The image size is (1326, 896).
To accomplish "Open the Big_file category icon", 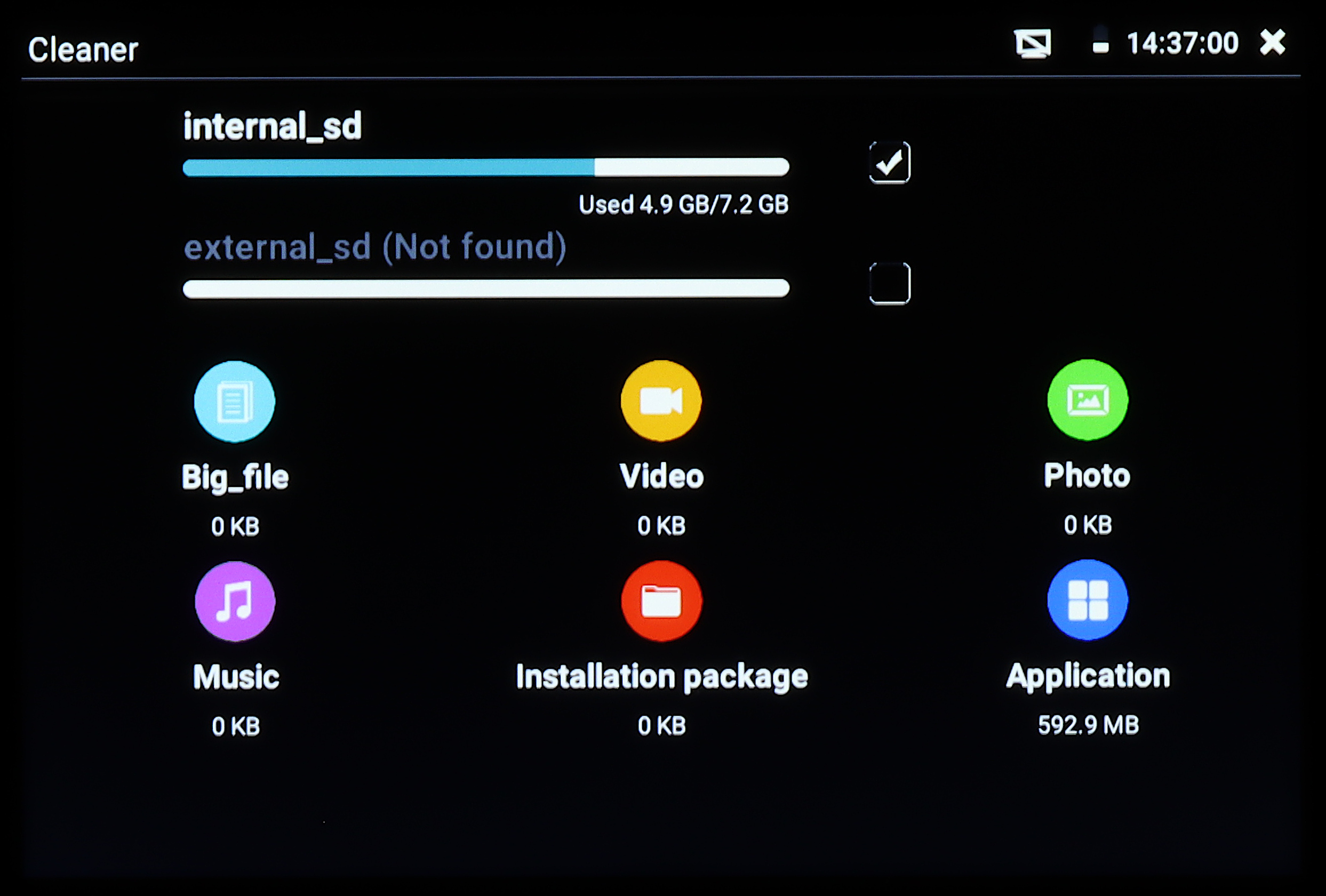I will point(235,402).
